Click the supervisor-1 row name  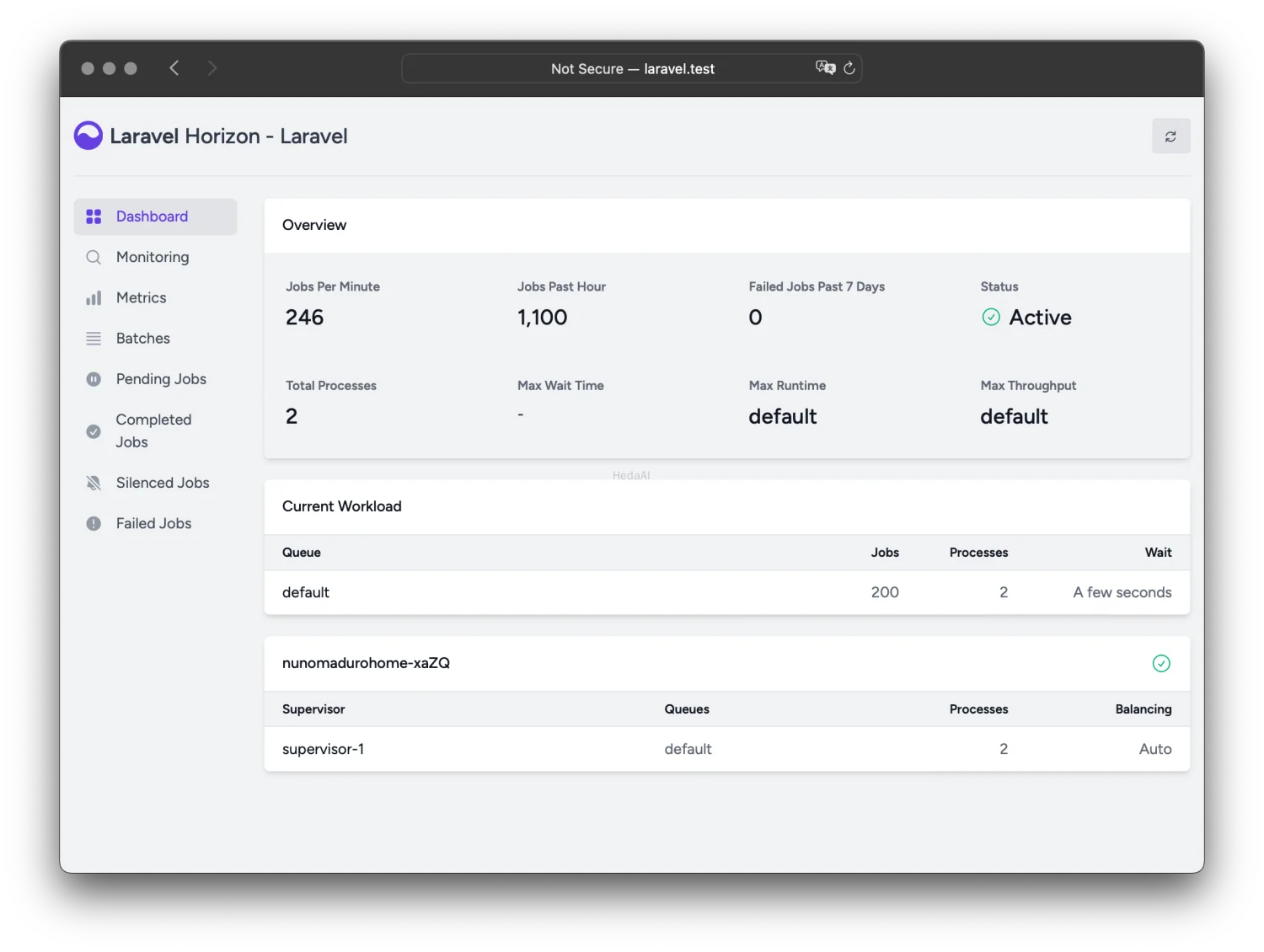(x=323, y=749)
